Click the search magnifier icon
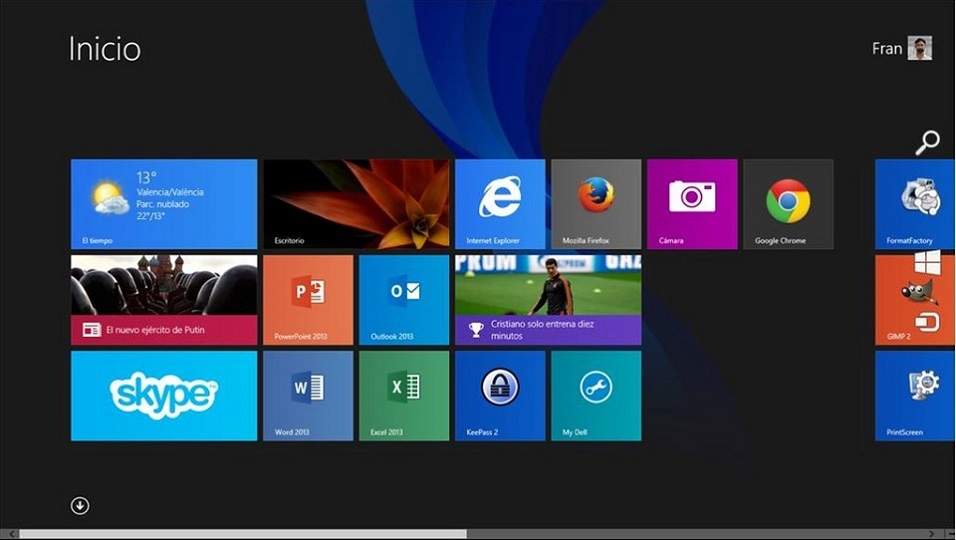956x540 pixels. click(927, 143)
